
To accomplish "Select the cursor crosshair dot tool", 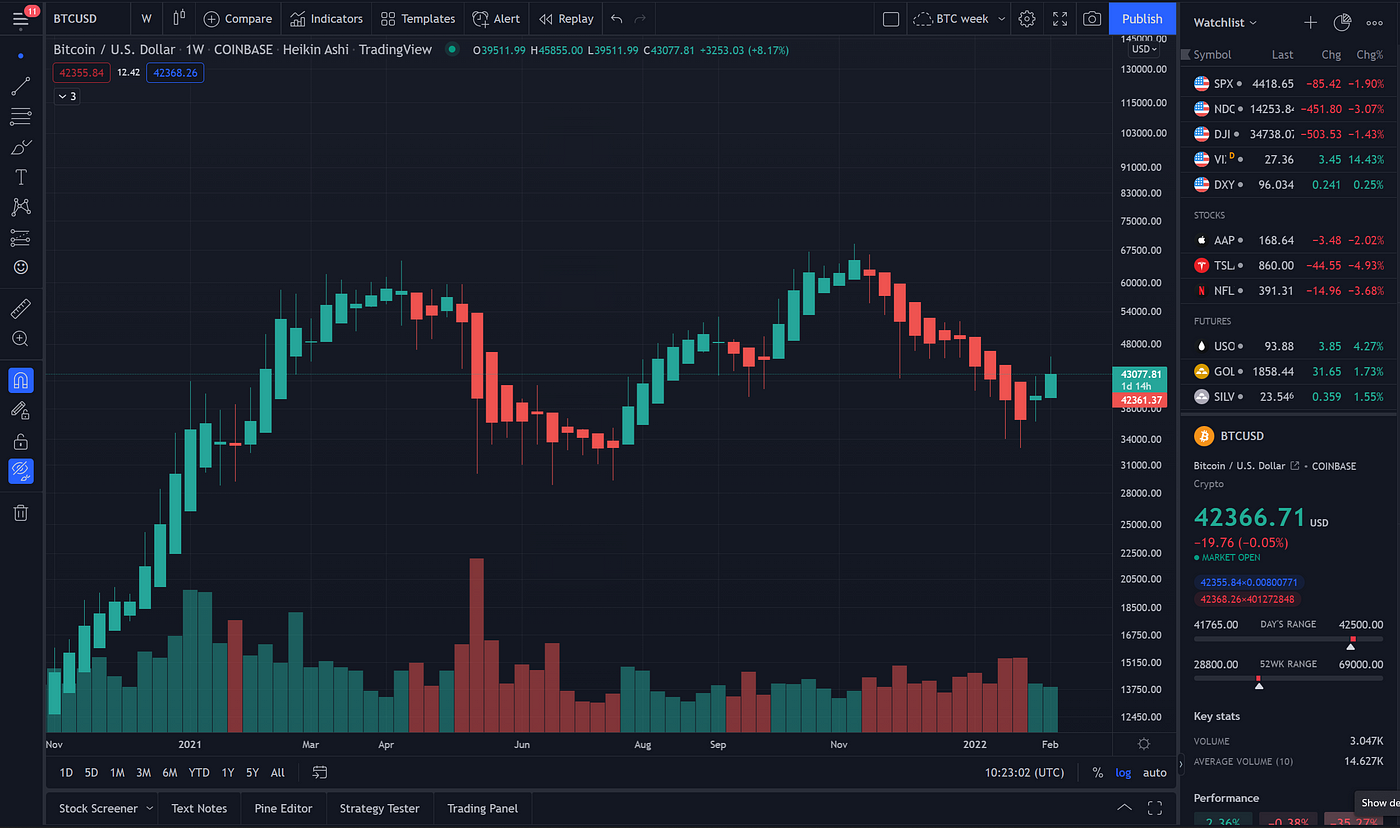I will tap(21, 55).
